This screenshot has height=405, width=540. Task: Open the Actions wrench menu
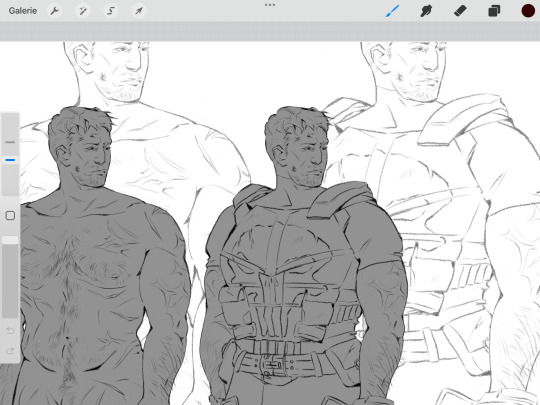(54, 11)
